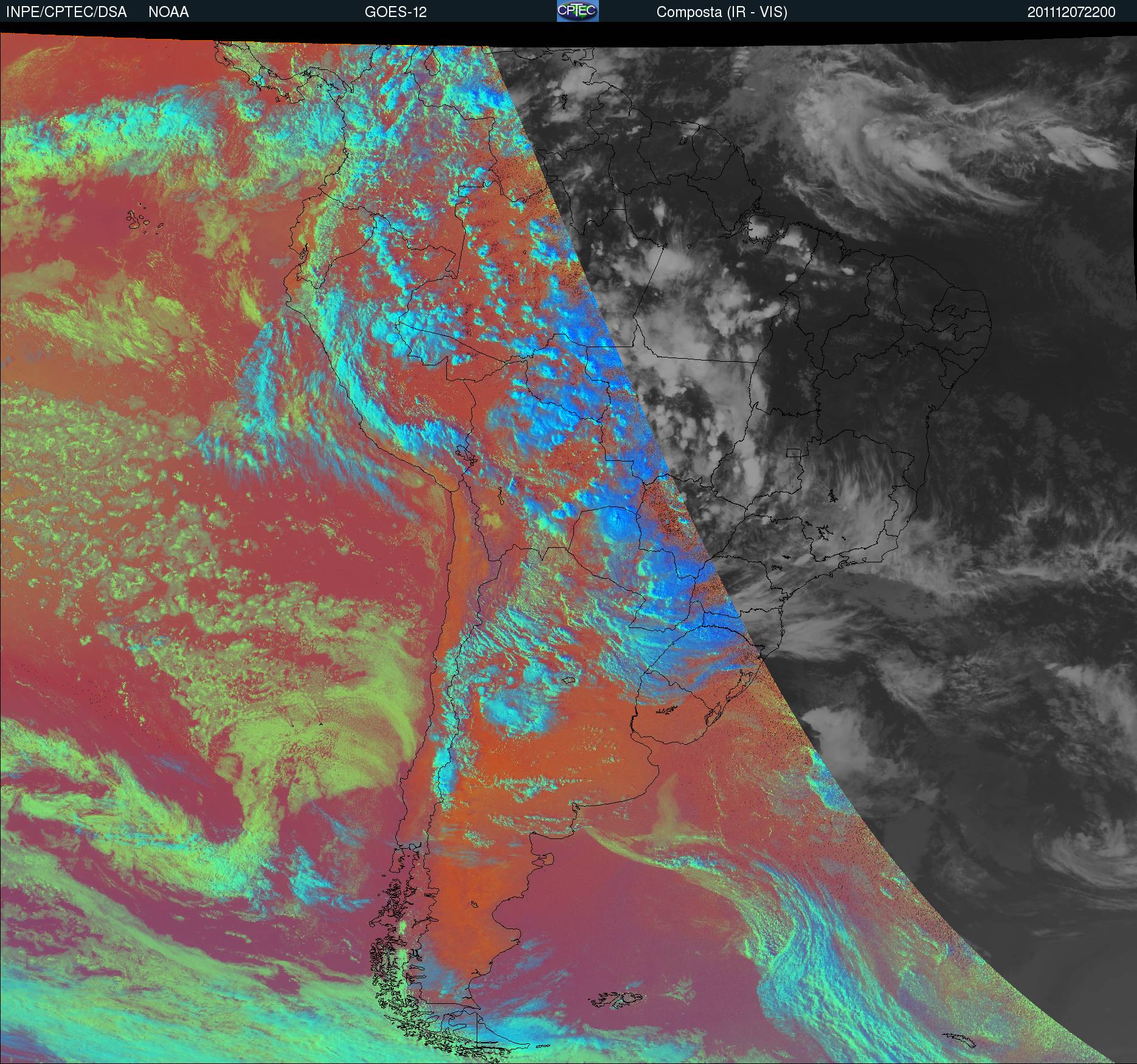
Task: Click the 201112072200 timestamp text
Action: [x=1071, y=12]
